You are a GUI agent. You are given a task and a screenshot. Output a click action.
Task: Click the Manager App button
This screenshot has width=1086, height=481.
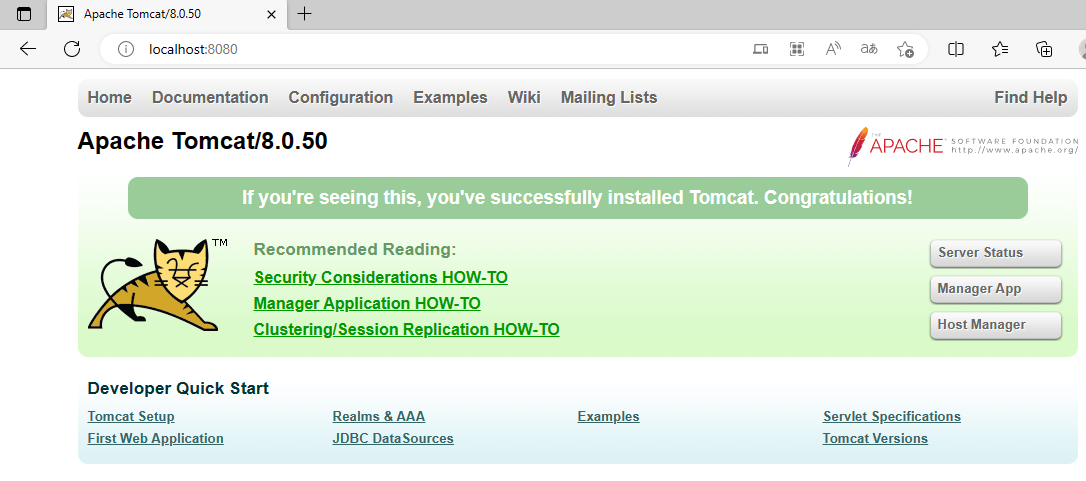pyautogui.click(x=995, y=289)
